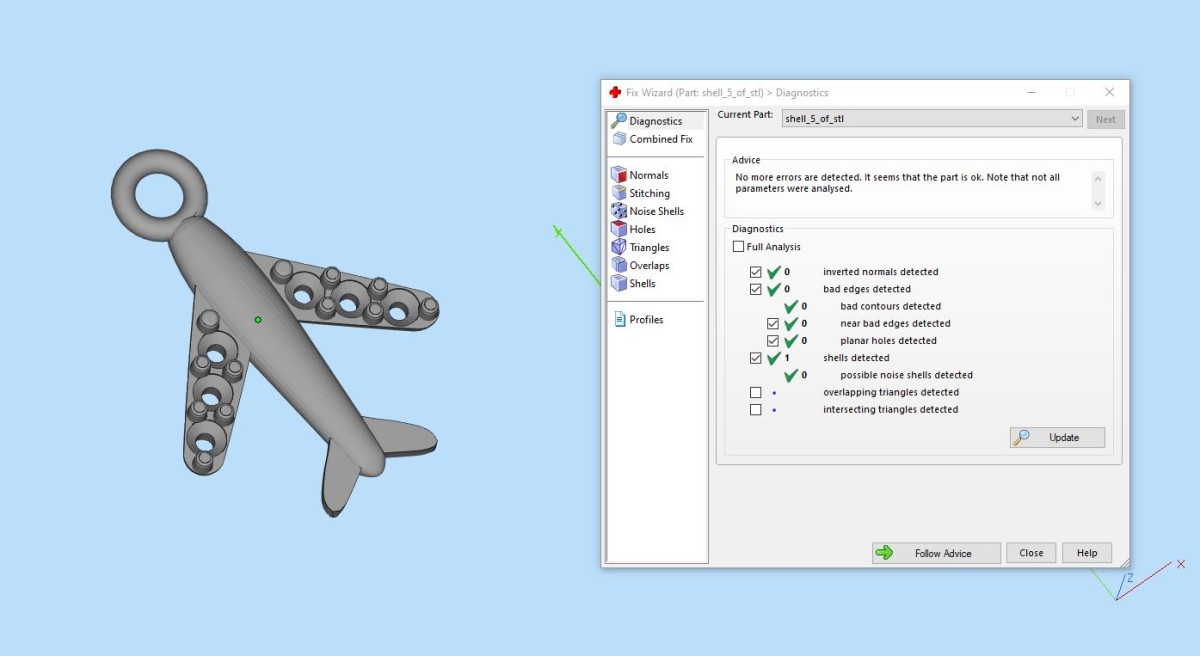The height and width of the screenshot is (656, 1200).
Task: Open Noise Shells icon in sidebar
Action: 619,211
